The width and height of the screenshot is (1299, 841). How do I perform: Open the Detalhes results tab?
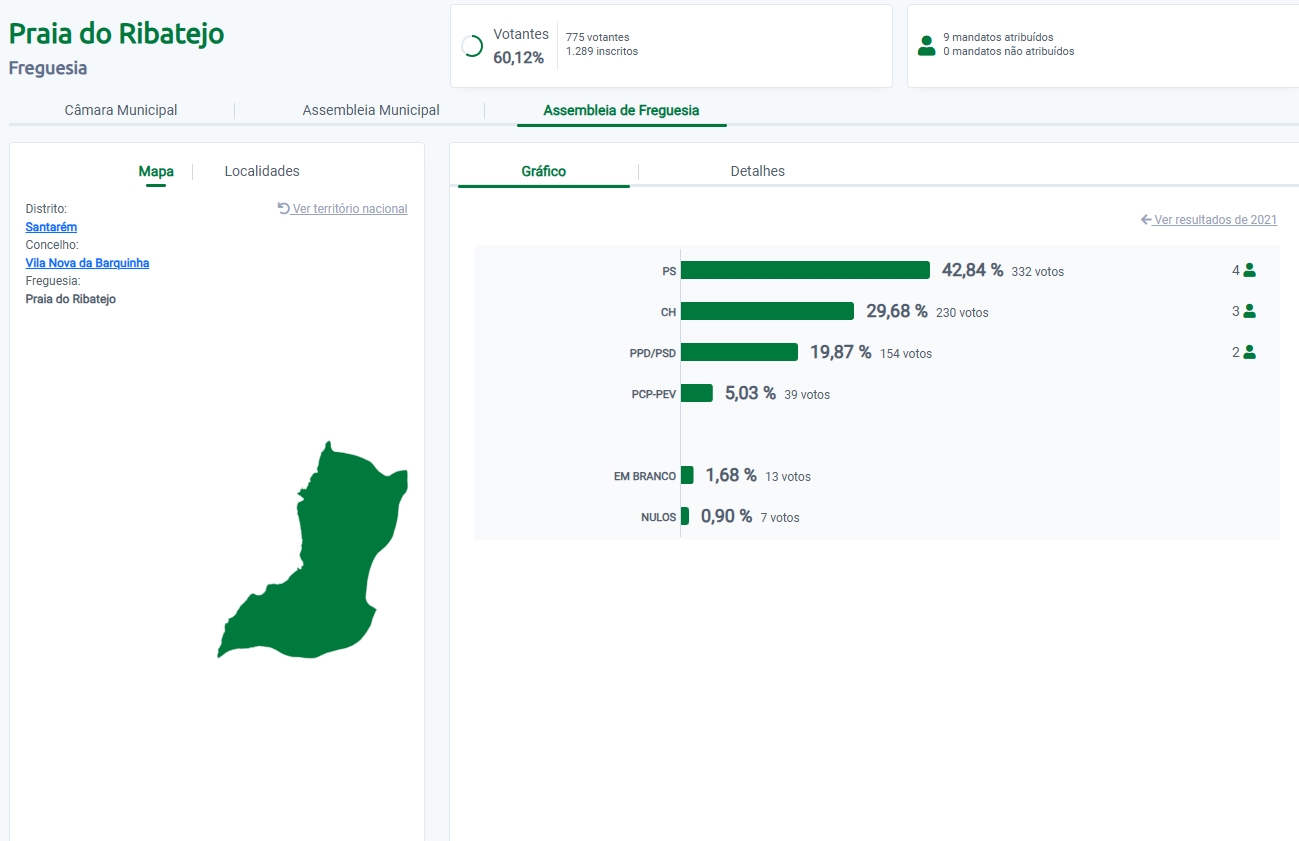point(757,171)
